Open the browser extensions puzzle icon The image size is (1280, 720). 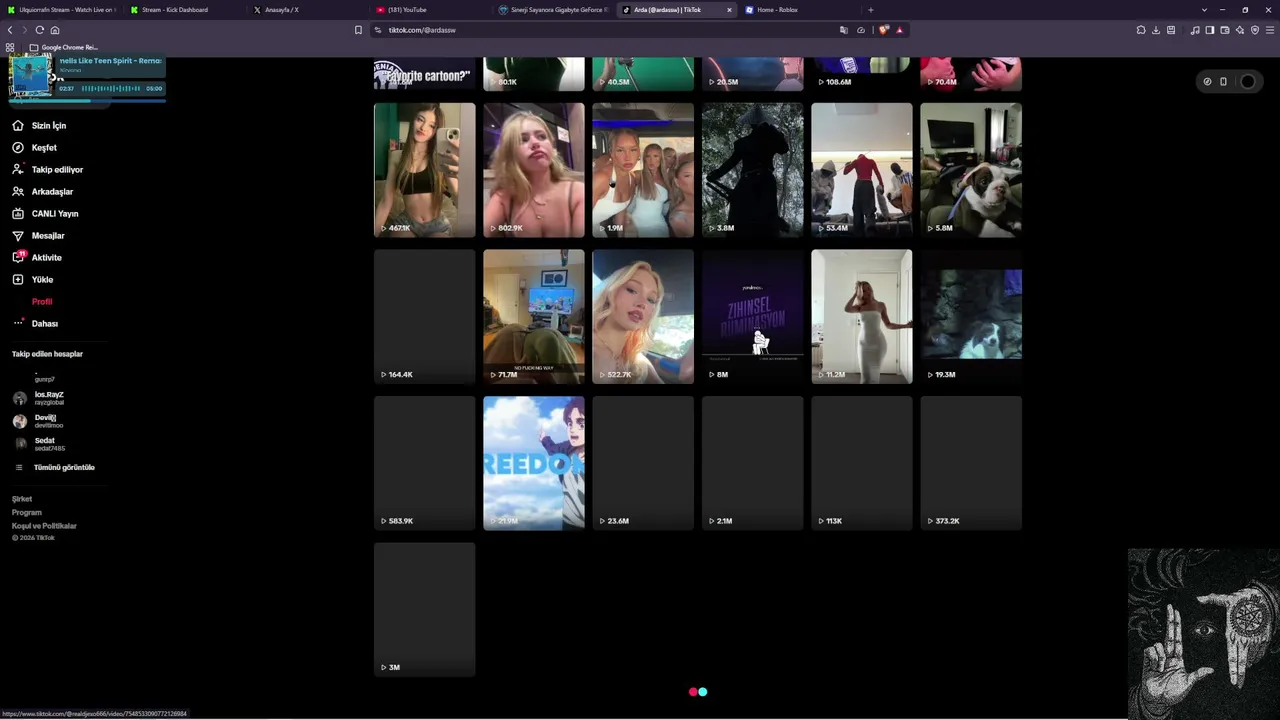tap(1141, 30)
